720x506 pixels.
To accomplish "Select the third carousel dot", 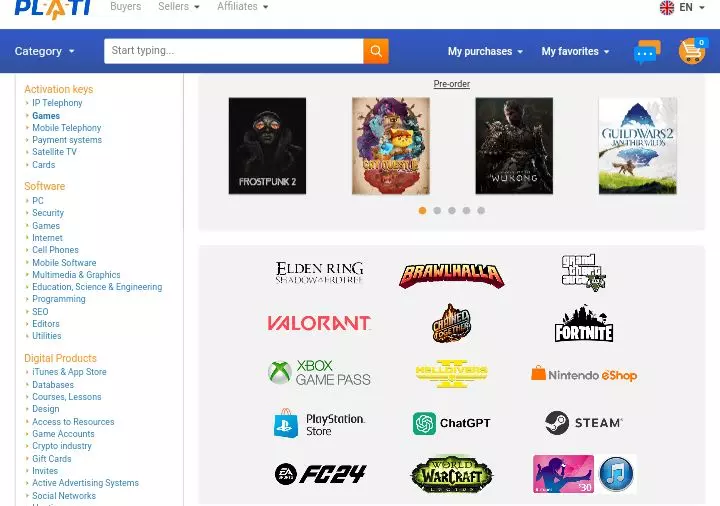I will coord(452,210).
